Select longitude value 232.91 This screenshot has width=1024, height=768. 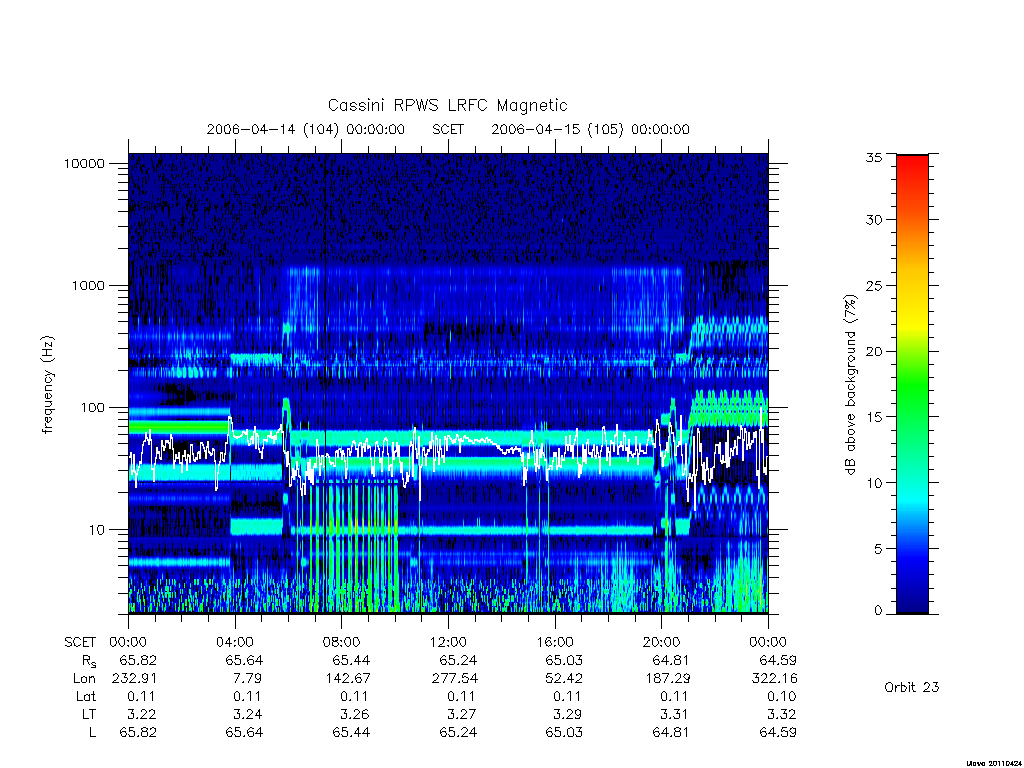[135, 679]
